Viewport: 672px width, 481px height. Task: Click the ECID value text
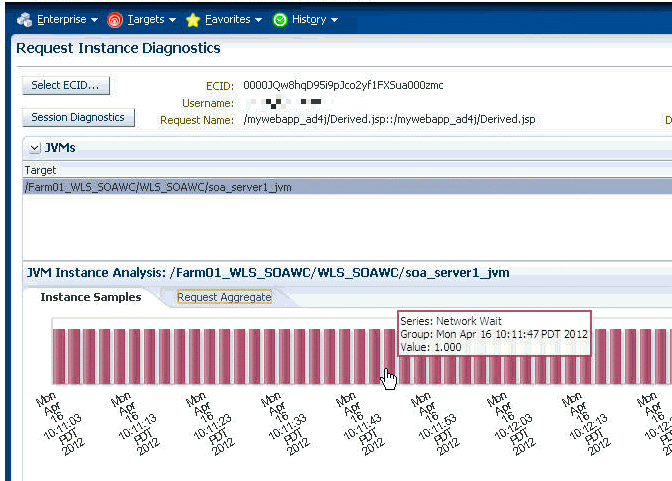pyautogui.click(x=343, y=85)
